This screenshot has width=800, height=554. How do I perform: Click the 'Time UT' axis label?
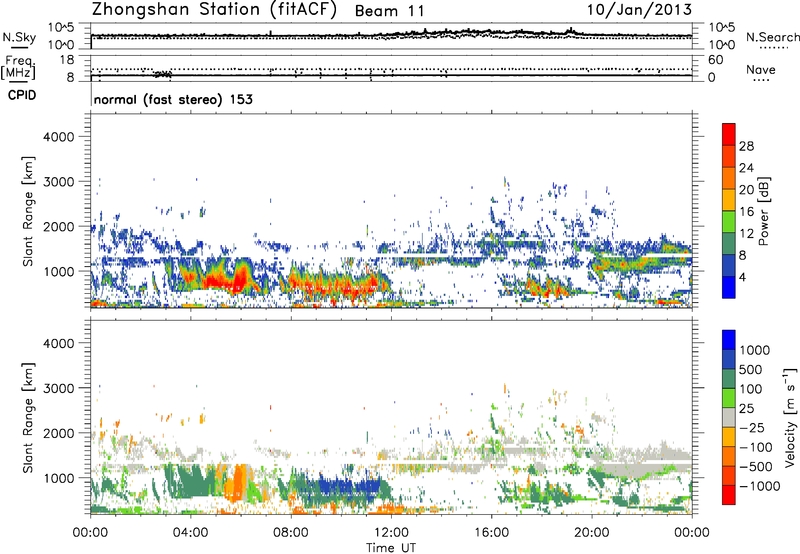[391, 548]
